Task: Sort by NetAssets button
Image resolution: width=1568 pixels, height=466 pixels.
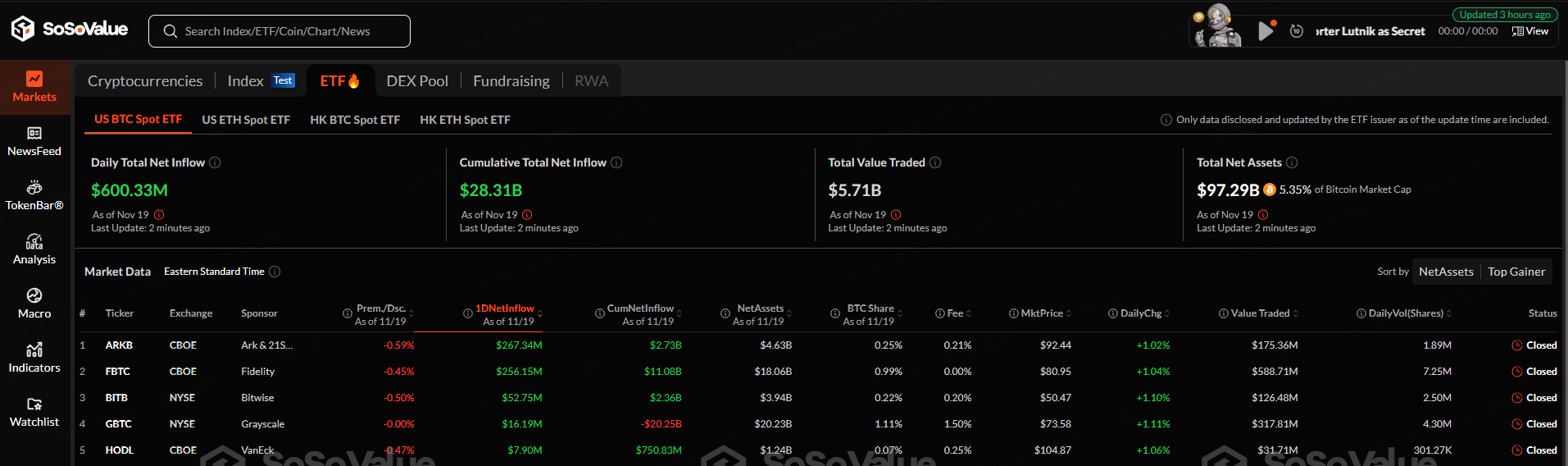Action: (1447, 272)
